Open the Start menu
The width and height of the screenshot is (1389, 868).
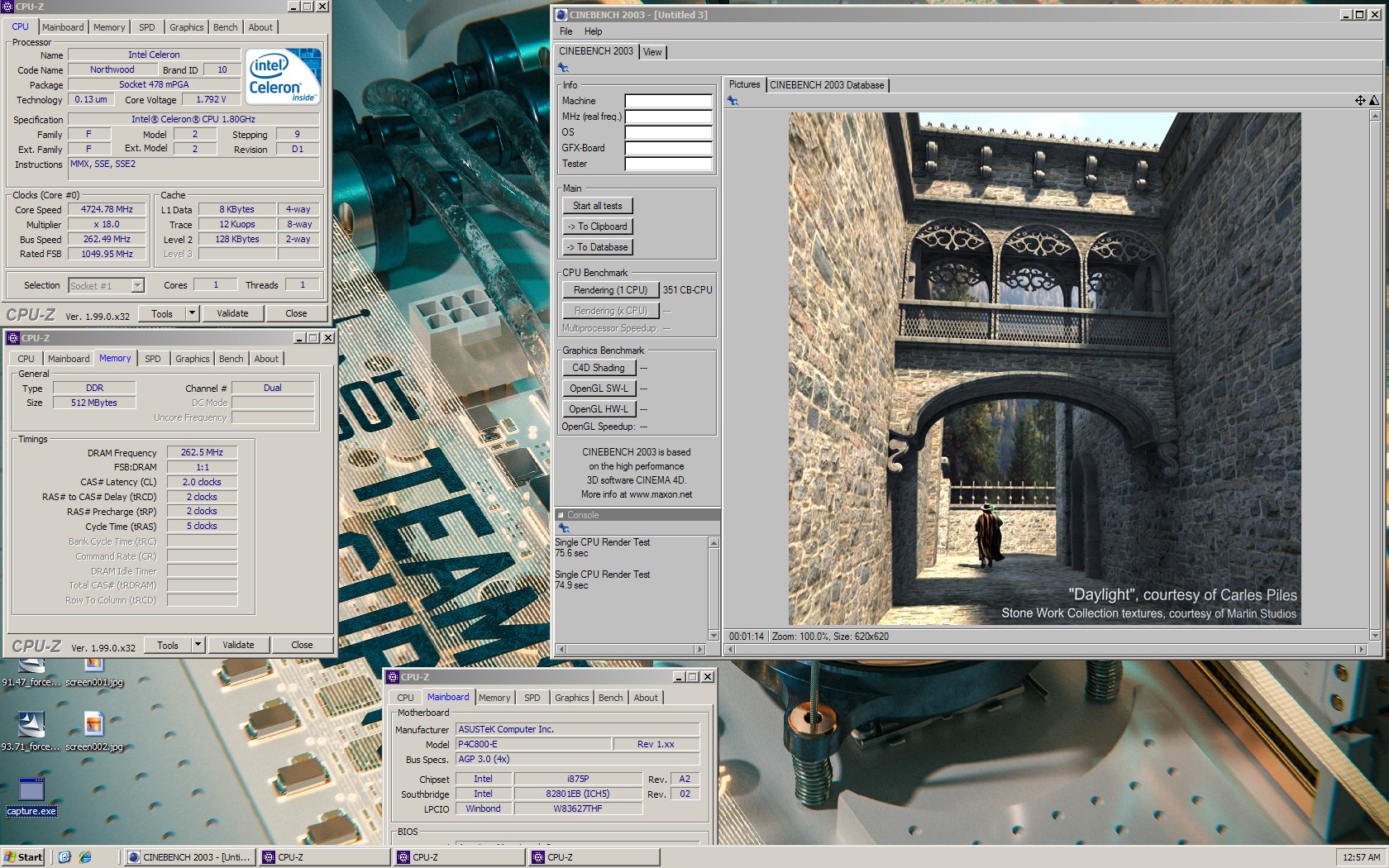[23, 857]
